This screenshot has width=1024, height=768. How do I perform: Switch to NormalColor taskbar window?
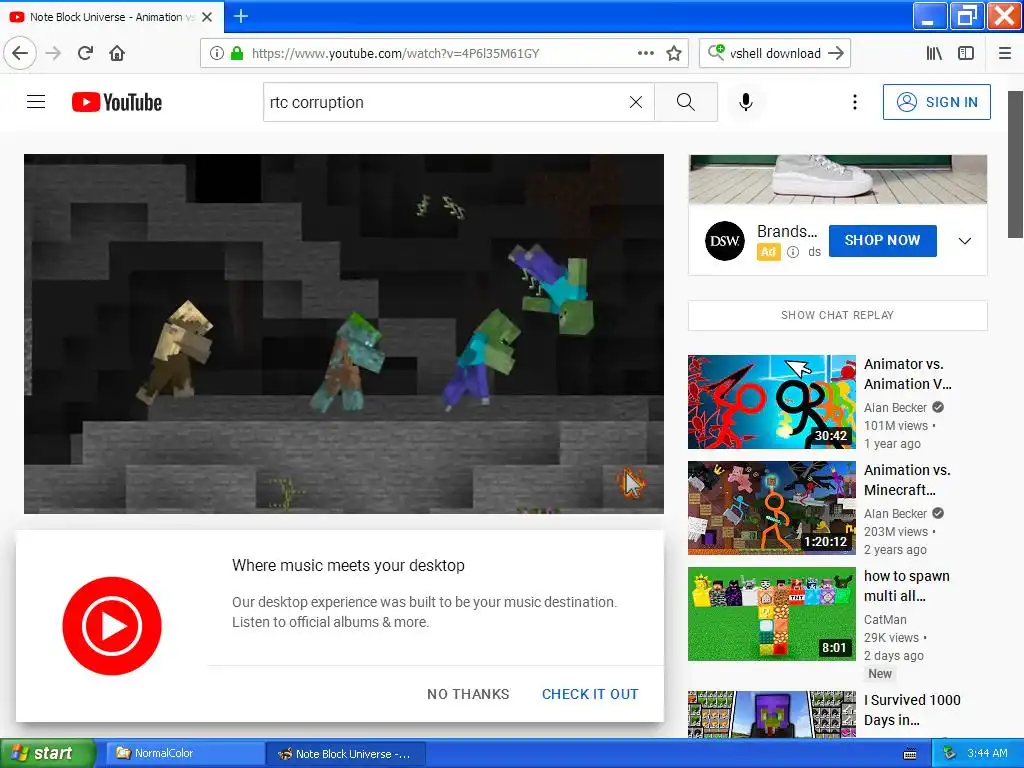185,753
